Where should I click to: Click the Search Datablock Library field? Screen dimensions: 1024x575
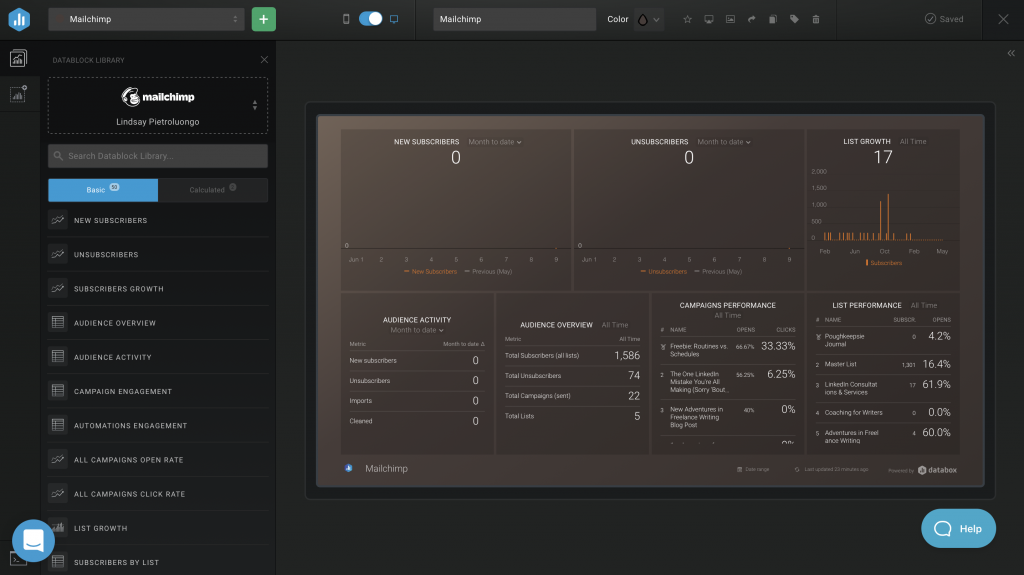pos(158,156)
